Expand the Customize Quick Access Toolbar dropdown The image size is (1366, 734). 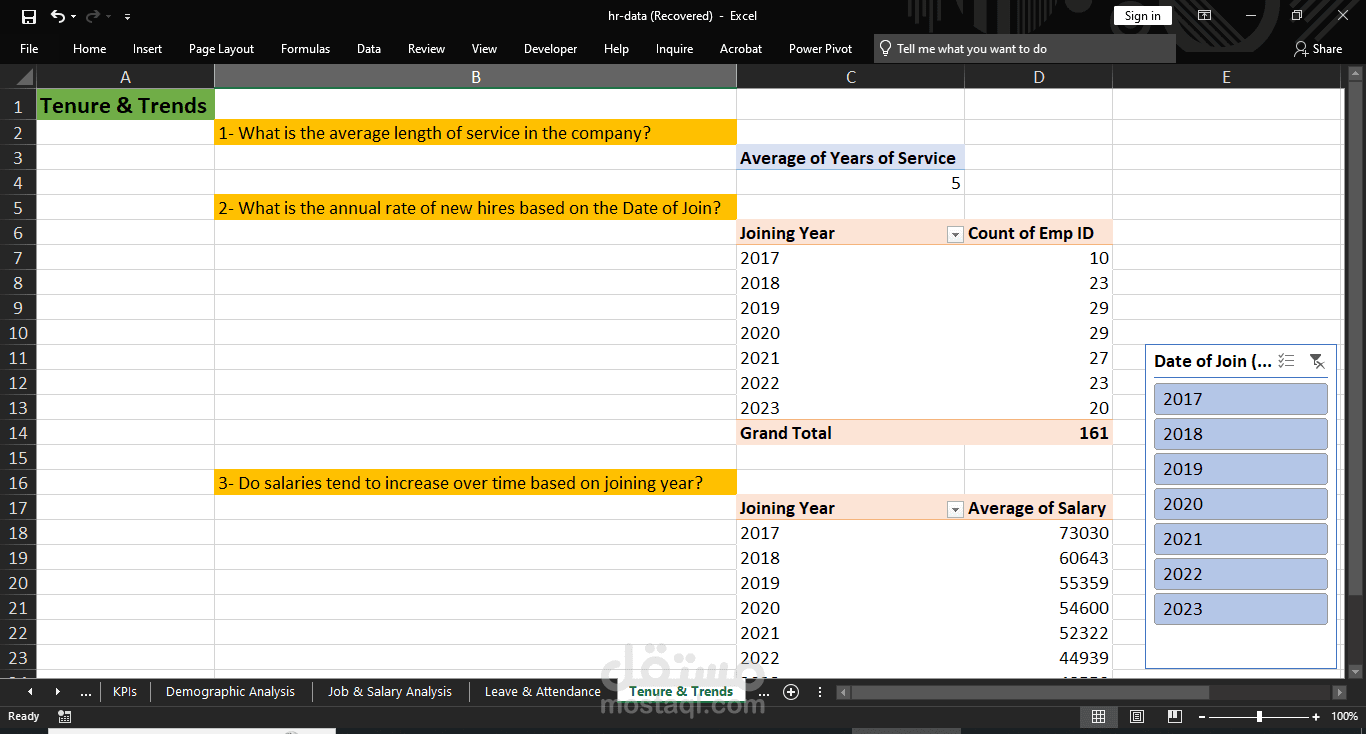click(127, 17)
